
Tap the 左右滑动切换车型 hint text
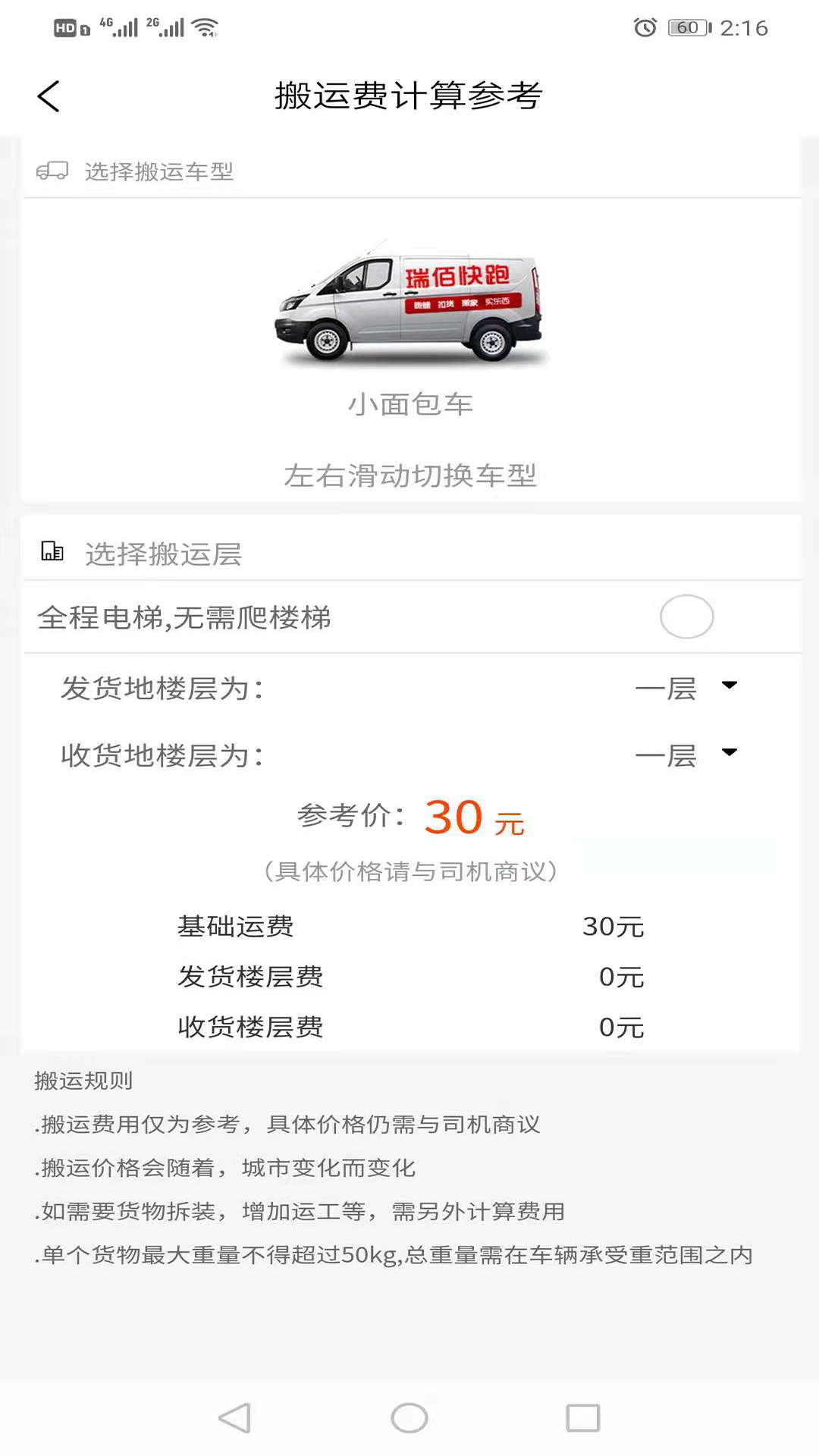[410, 475]
